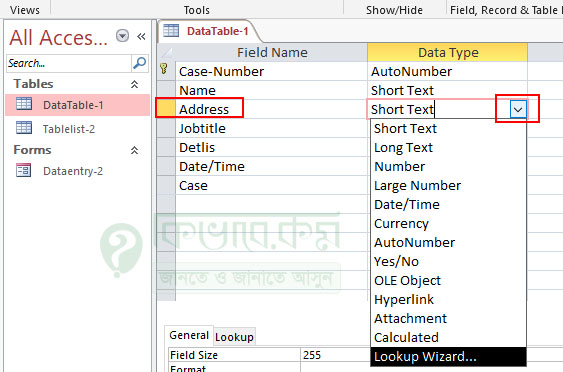Choose Number from the data type list
This screenshot has height=372, width=563.
point(448,166)
